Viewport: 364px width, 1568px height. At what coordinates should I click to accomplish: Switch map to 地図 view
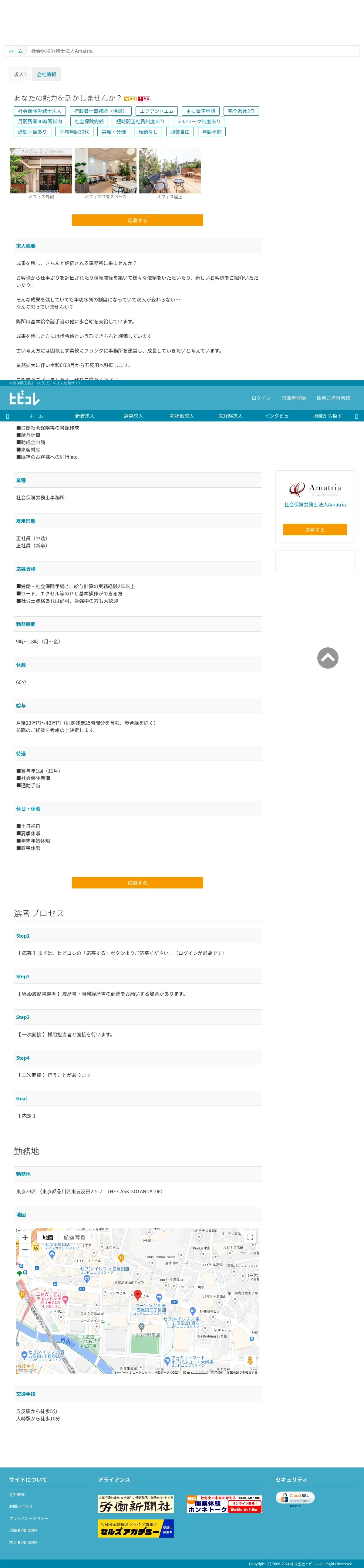tap(48, 1237)
